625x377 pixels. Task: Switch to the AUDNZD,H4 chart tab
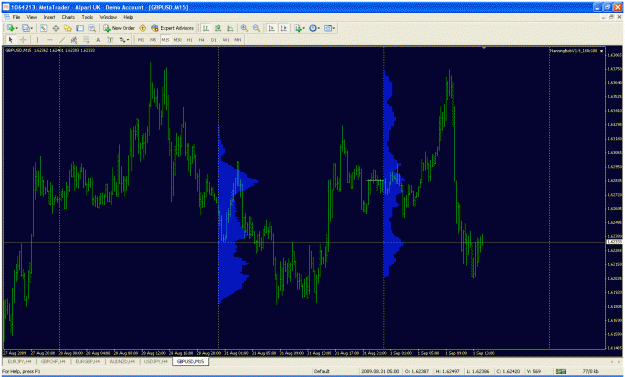(122, 361)
